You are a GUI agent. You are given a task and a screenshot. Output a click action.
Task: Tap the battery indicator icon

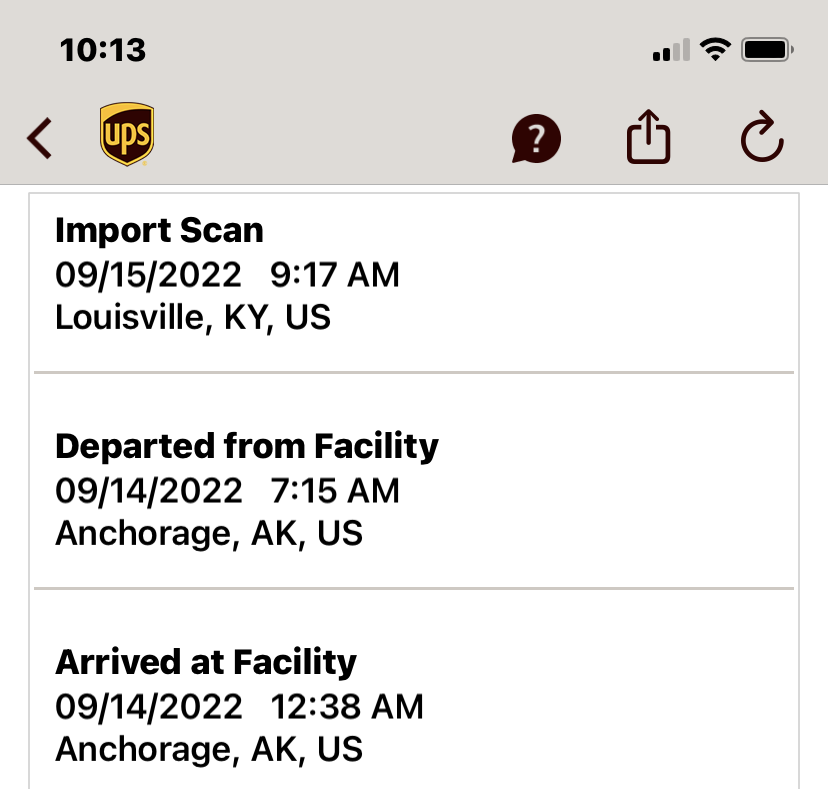point(768,49)
